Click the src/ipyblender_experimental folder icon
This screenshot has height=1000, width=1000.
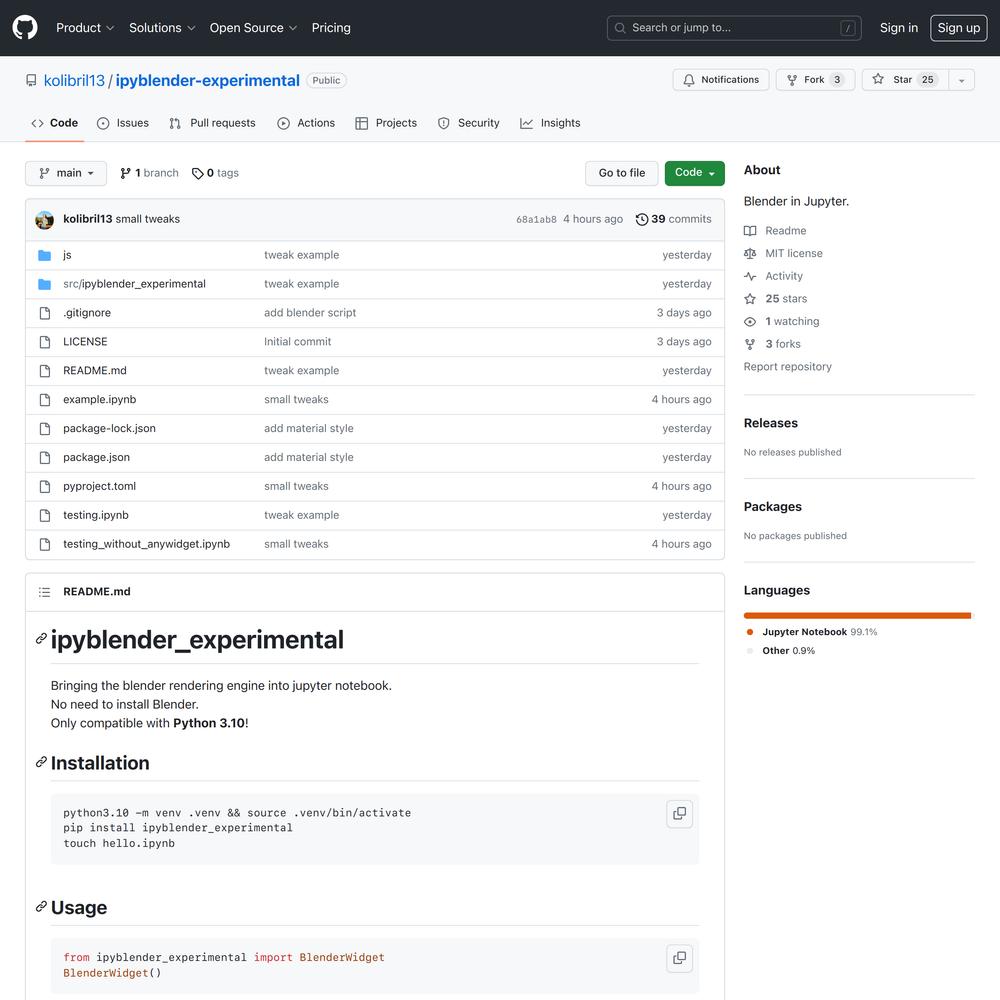point(45,284)
